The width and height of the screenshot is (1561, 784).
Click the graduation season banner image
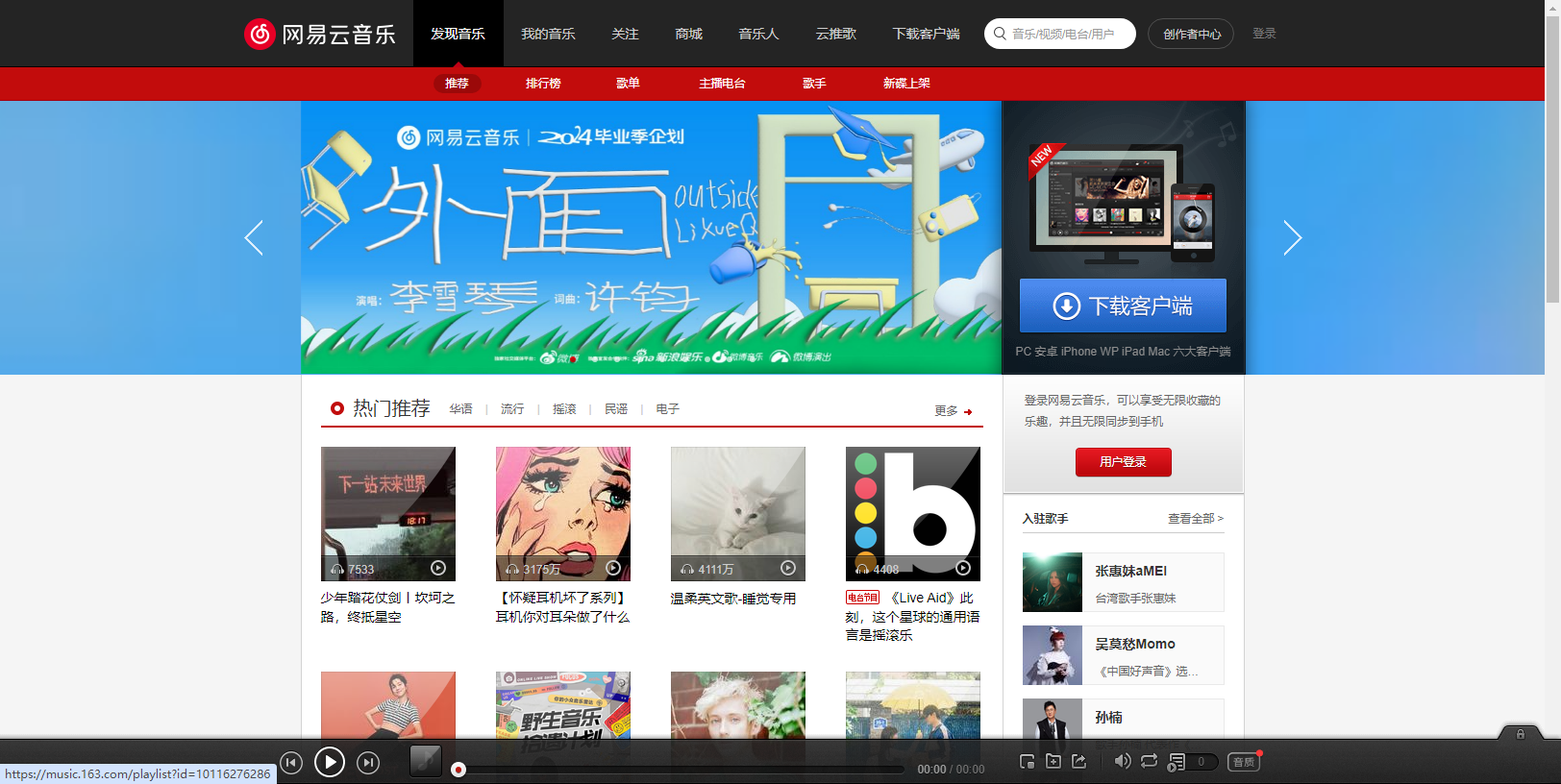[x=651, y=237]
